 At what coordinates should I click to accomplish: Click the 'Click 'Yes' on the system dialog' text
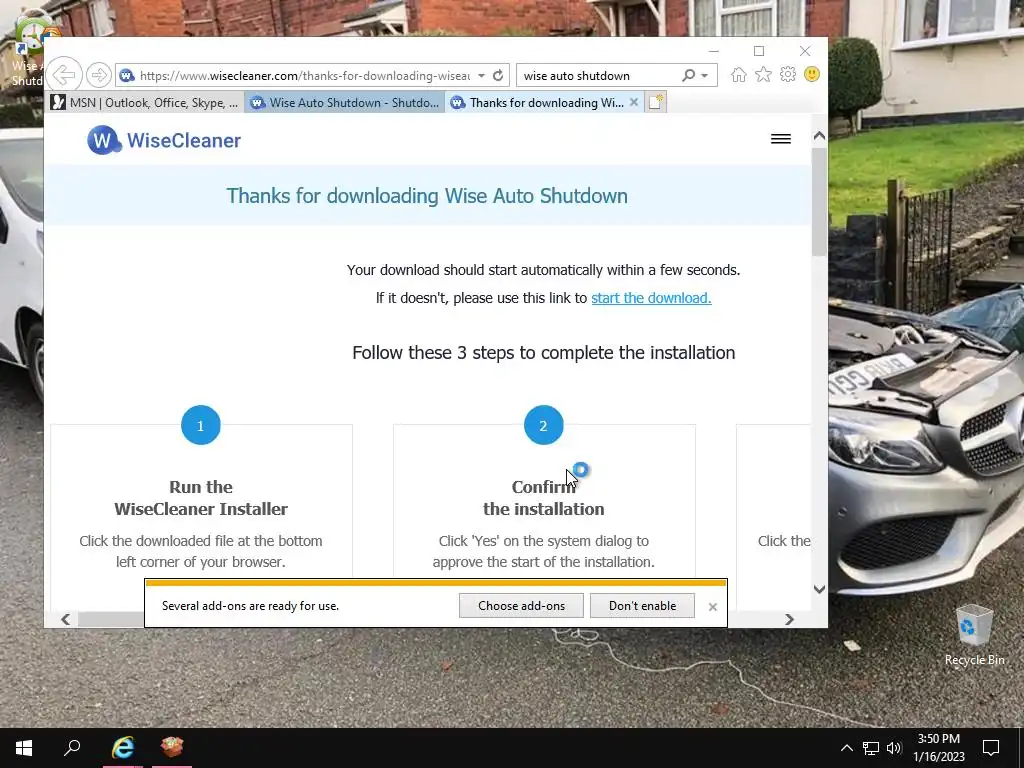543,551
